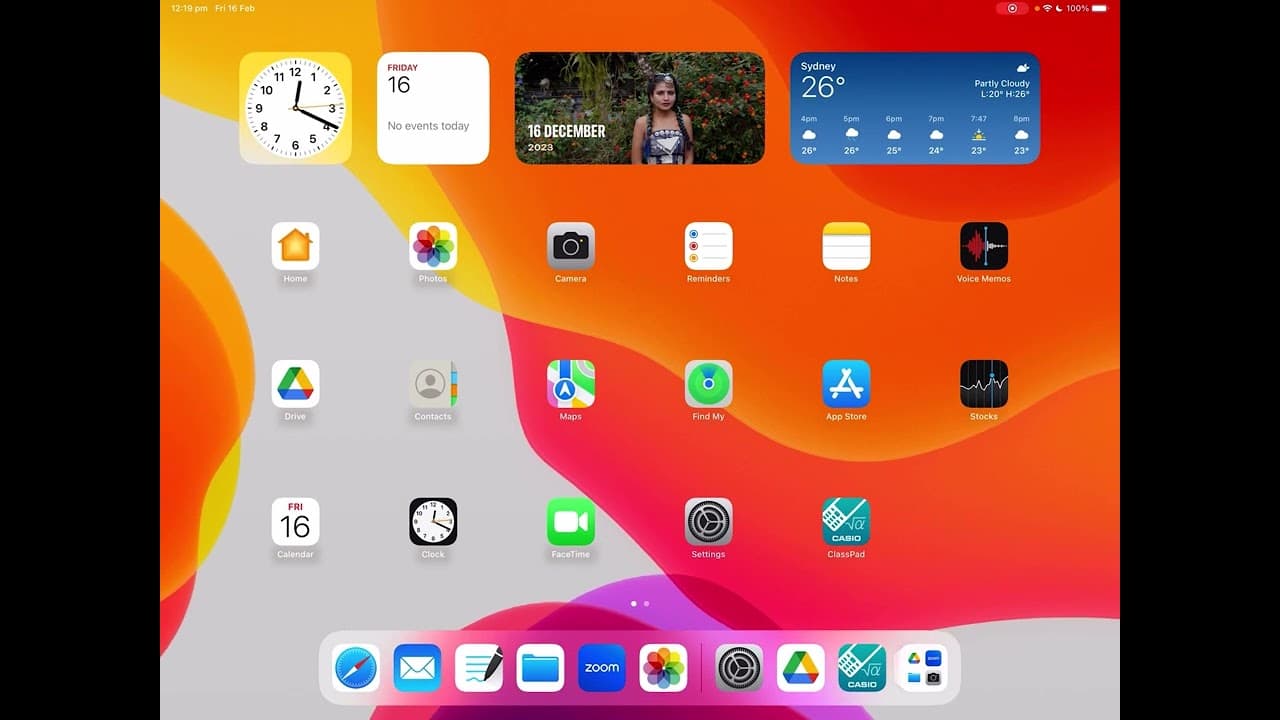Open the Sydney weather widget
The image size is (1280, 720).
[915, 108]
